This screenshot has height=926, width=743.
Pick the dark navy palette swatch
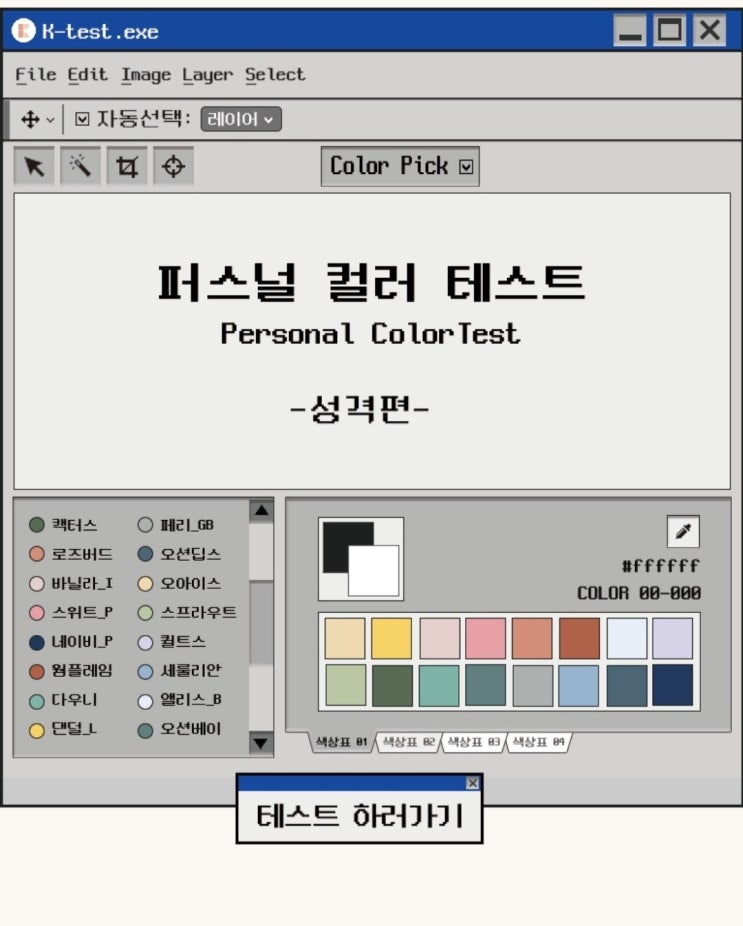pos(673,686)
